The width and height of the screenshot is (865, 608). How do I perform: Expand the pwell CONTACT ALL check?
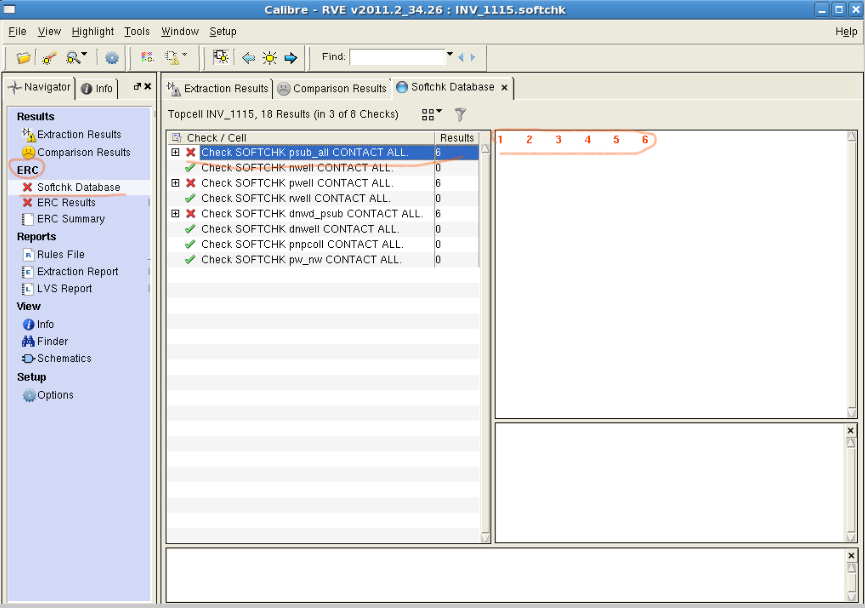(x=175, y=183)
